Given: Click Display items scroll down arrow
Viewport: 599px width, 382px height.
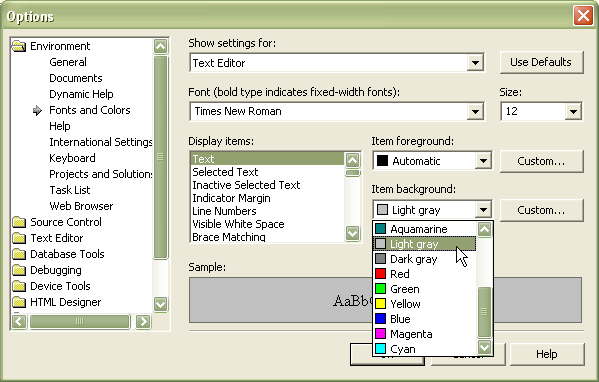Looking at the screenshot, I should [x=353, y=233].
